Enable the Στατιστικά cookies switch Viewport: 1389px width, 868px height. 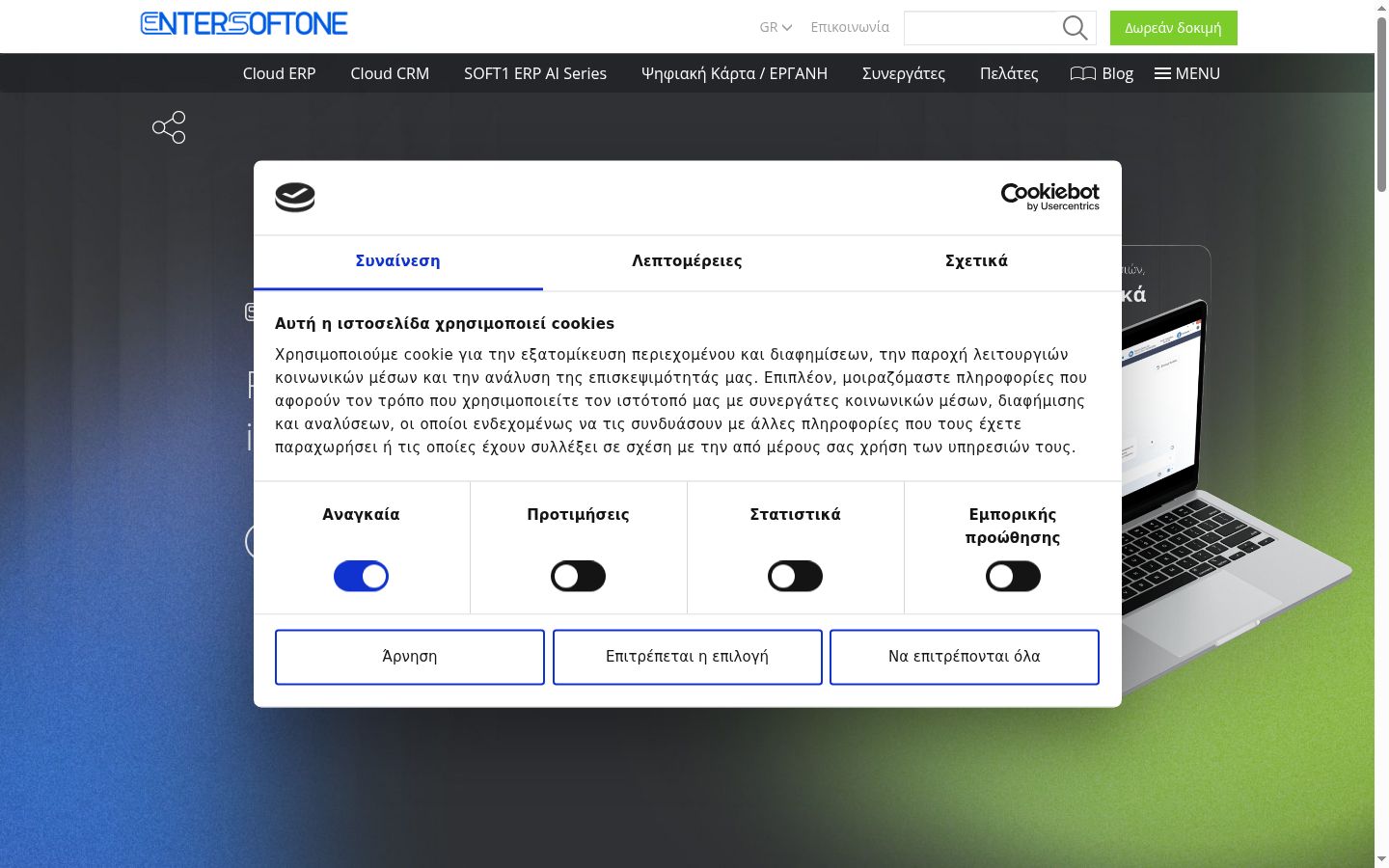tap(795, 577)
